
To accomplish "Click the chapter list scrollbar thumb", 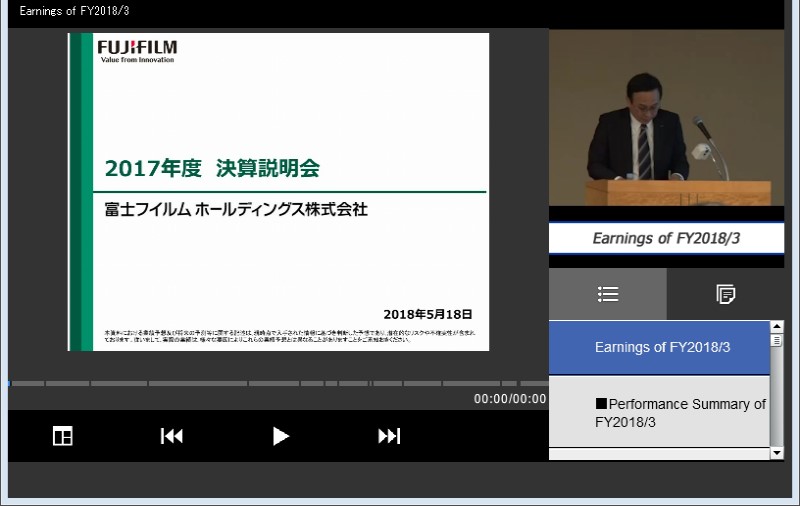I will tap(777, 340).
